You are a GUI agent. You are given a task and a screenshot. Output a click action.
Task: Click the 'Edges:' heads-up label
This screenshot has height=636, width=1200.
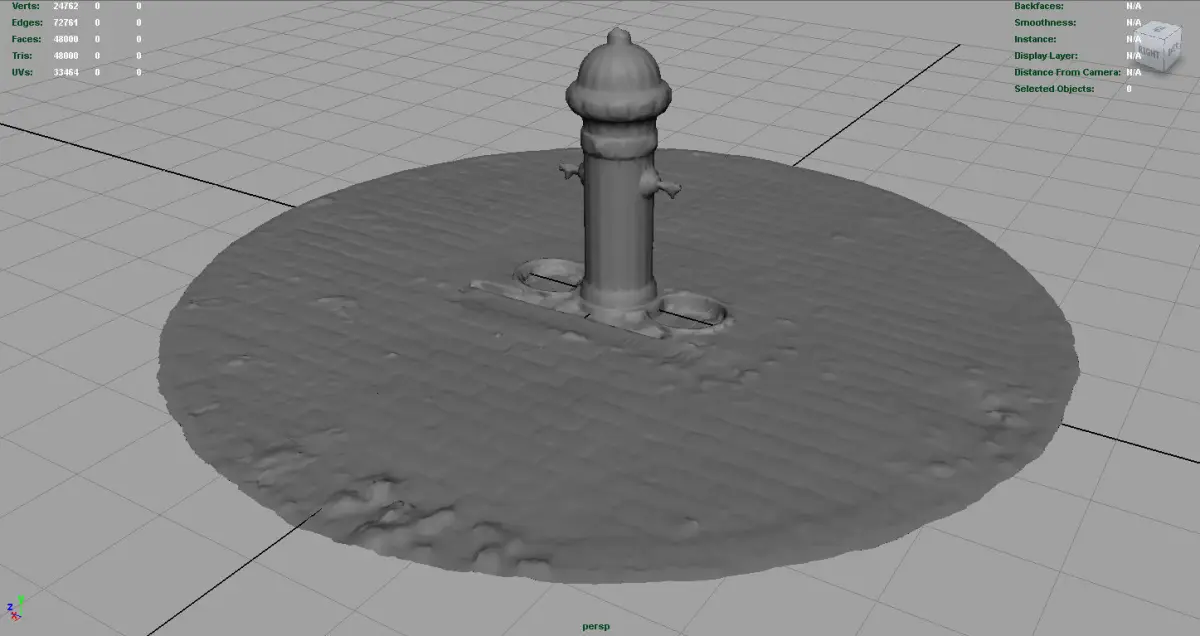coord(25,22)
